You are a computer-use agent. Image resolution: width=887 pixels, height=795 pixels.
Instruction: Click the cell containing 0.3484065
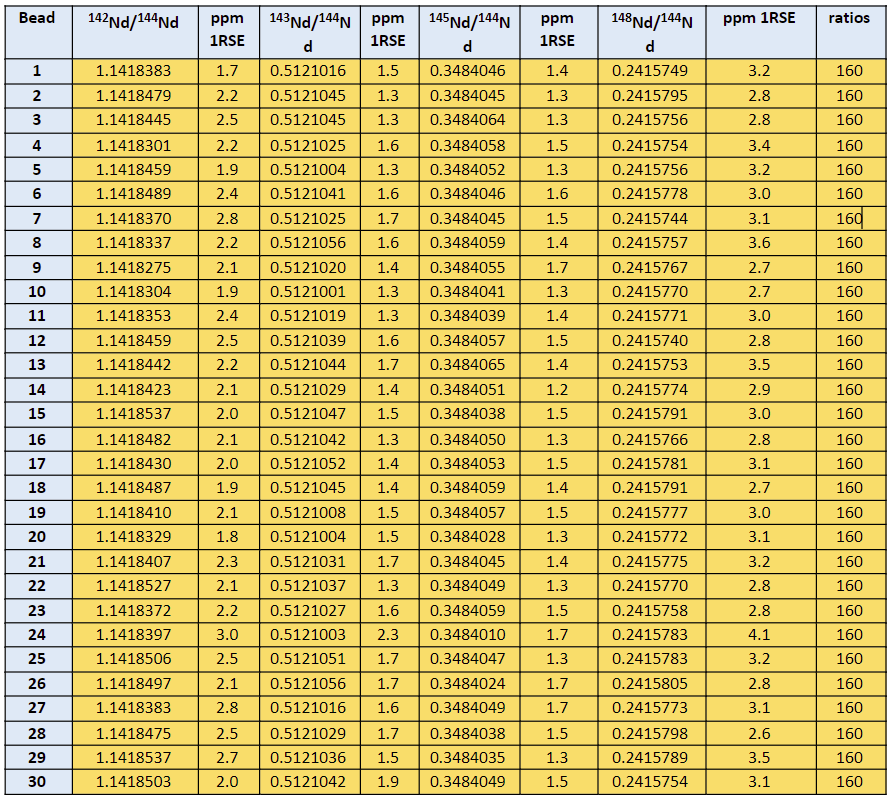point(470,364)
